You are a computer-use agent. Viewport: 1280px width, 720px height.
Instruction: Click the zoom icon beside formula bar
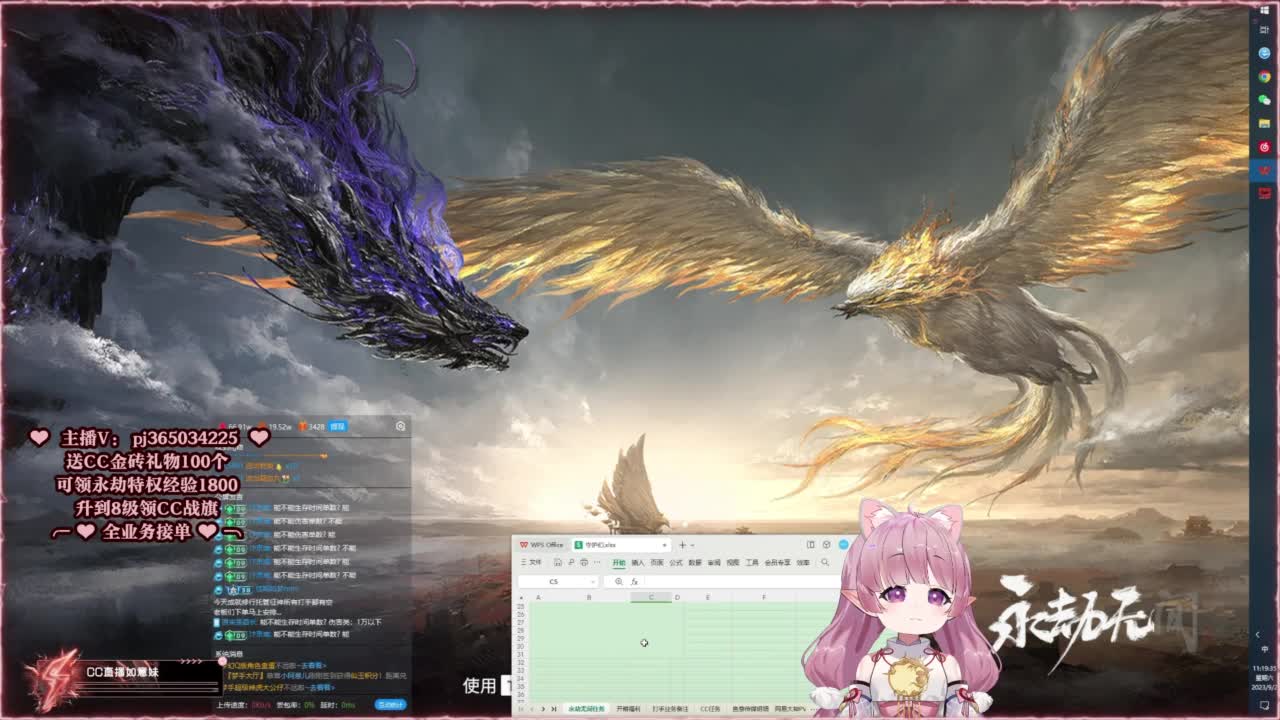click(619, 581)
